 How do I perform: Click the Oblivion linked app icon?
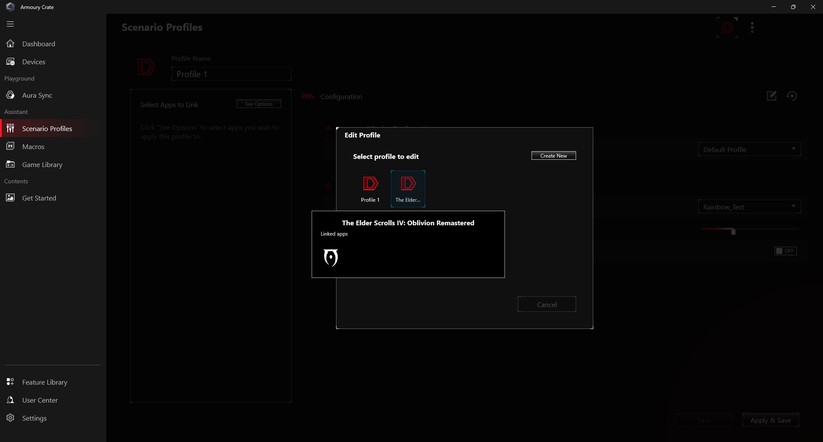click(331, 258)
